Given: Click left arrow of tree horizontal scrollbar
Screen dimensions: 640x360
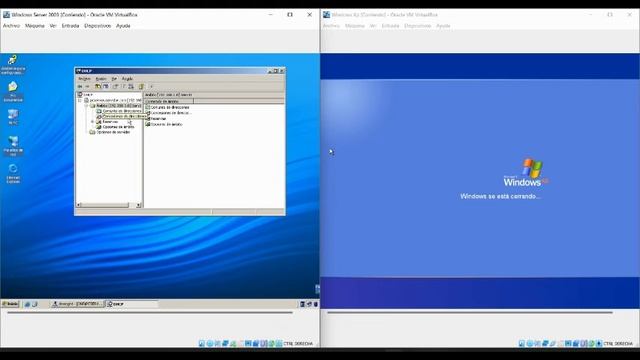Looking at the screenshot, I should coord(79,205).
